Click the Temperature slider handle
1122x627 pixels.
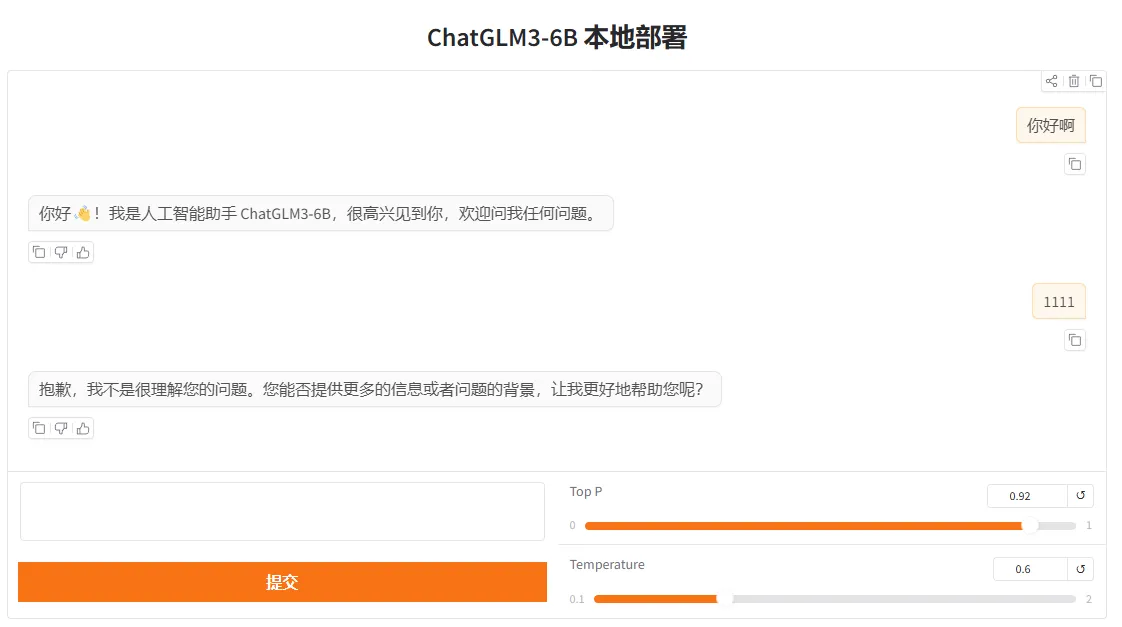pyautogui.click(x=725, y=598)
